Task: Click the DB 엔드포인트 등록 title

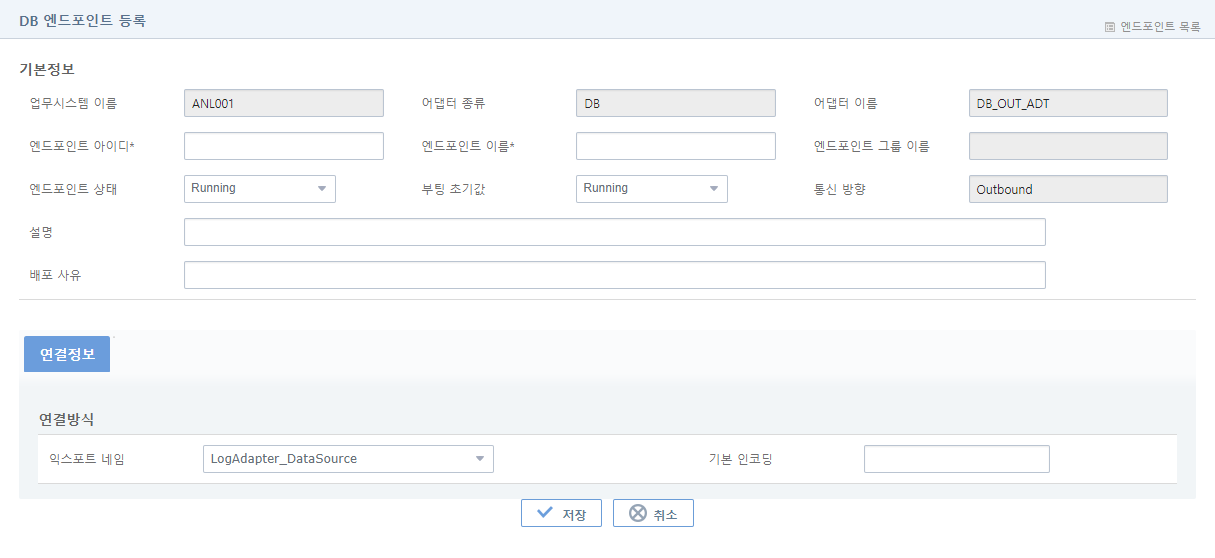Action: [82, 20]
